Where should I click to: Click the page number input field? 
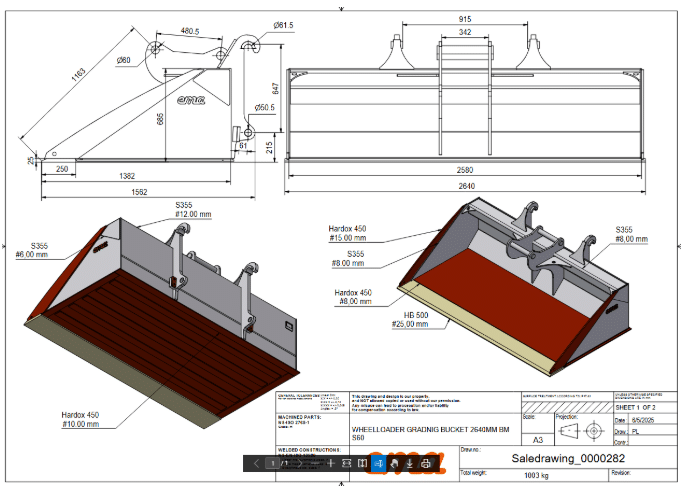(272, 463)
